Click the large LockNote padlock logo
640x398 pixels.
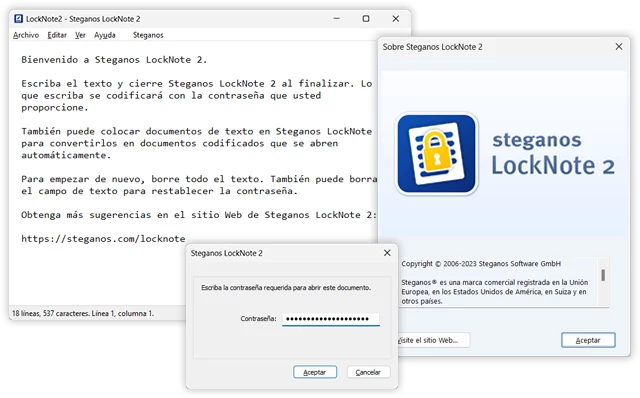436,153
